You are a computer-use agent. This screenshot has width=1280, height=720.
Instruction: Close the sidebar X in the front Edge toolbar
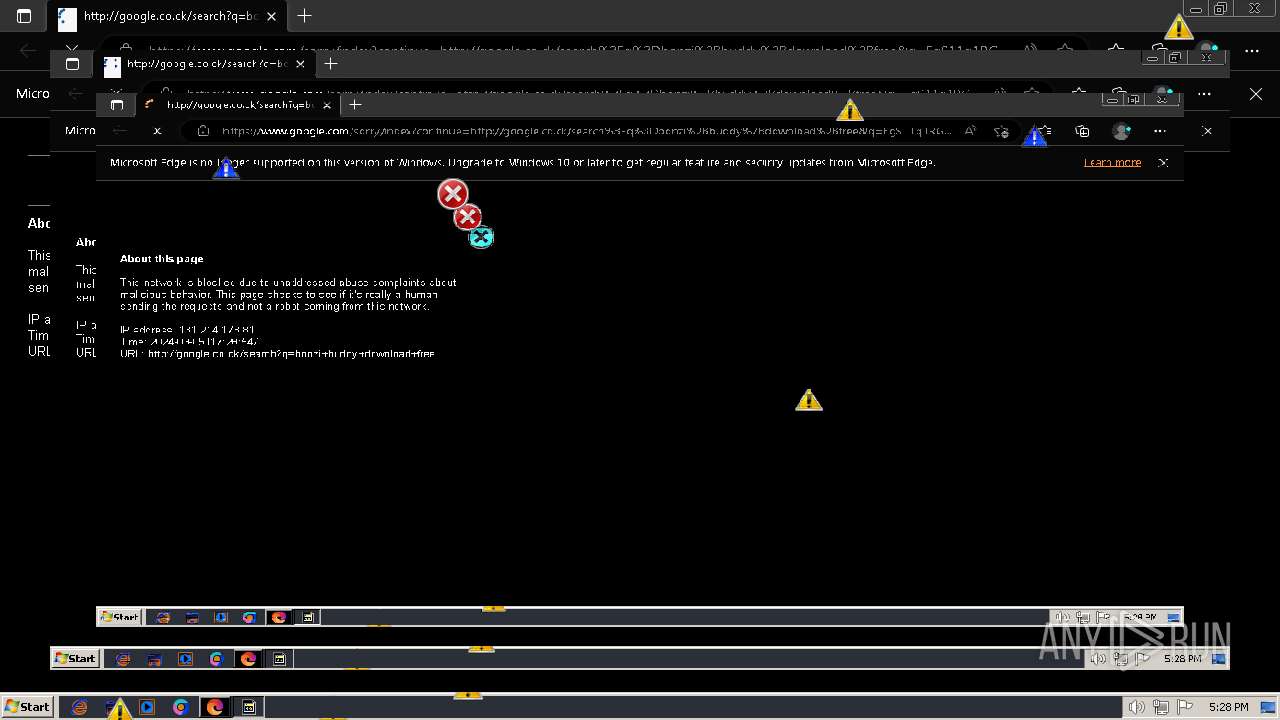pyautogui.click(x=1207, y=131)
